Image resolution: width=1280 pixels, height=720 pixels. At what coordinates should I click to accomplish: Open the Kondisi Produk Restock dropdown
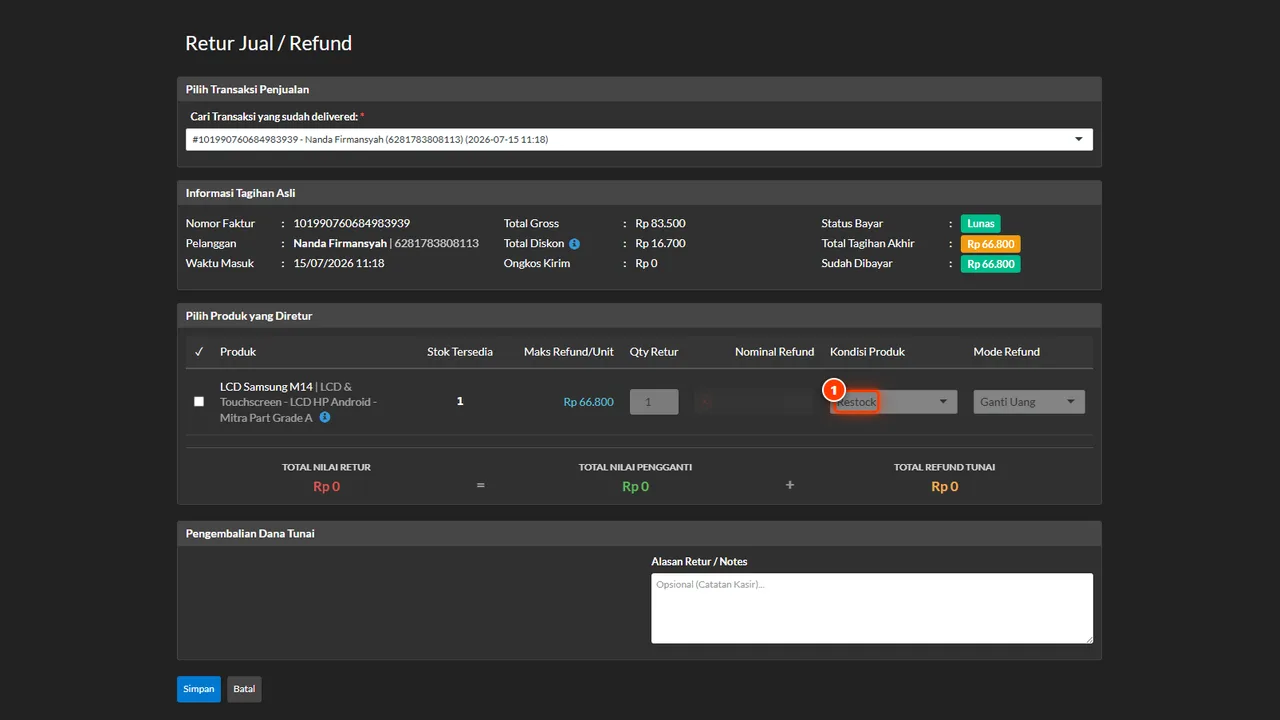[x=893, y=402]
